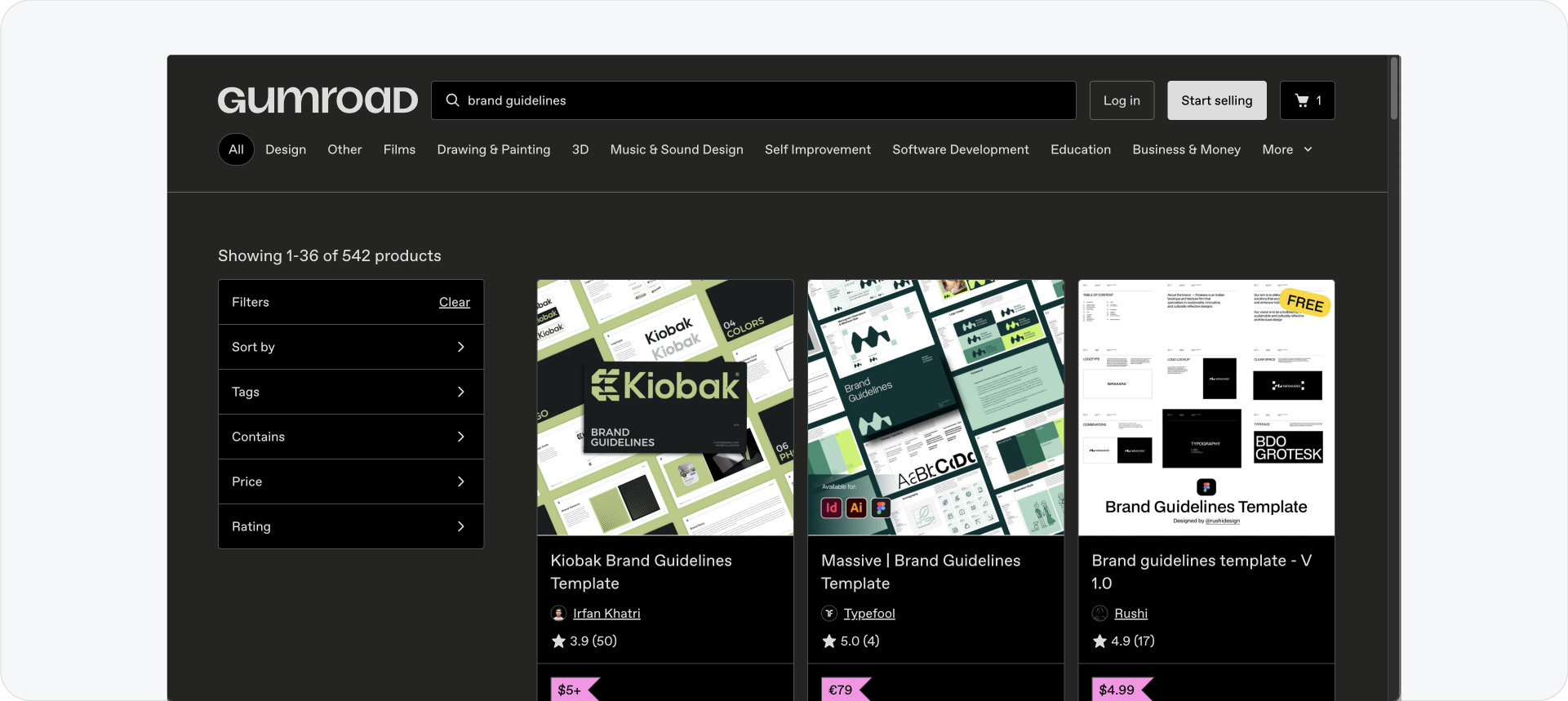Click the Kiobak product thumbnail
The height and width of the screenshot is (701, 1568).
click(665, 408)
